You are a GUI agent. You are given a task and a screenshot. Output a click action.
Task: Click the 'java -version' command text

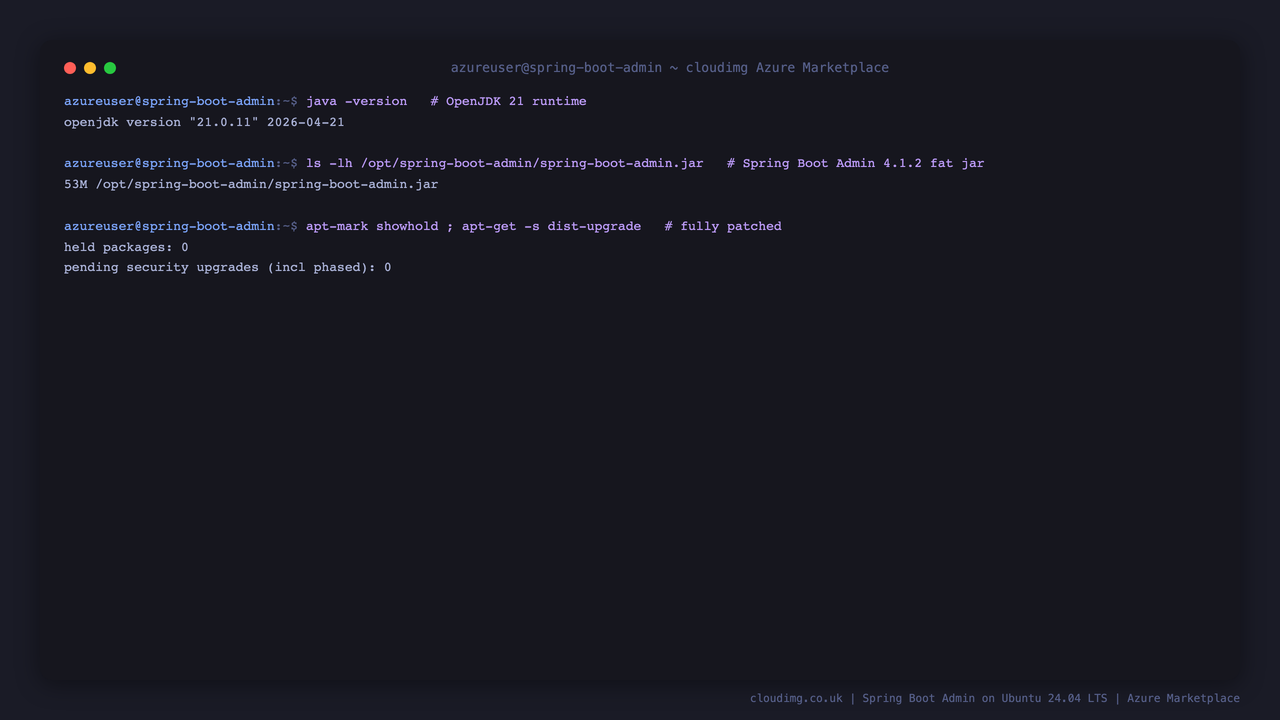[357, 101]
